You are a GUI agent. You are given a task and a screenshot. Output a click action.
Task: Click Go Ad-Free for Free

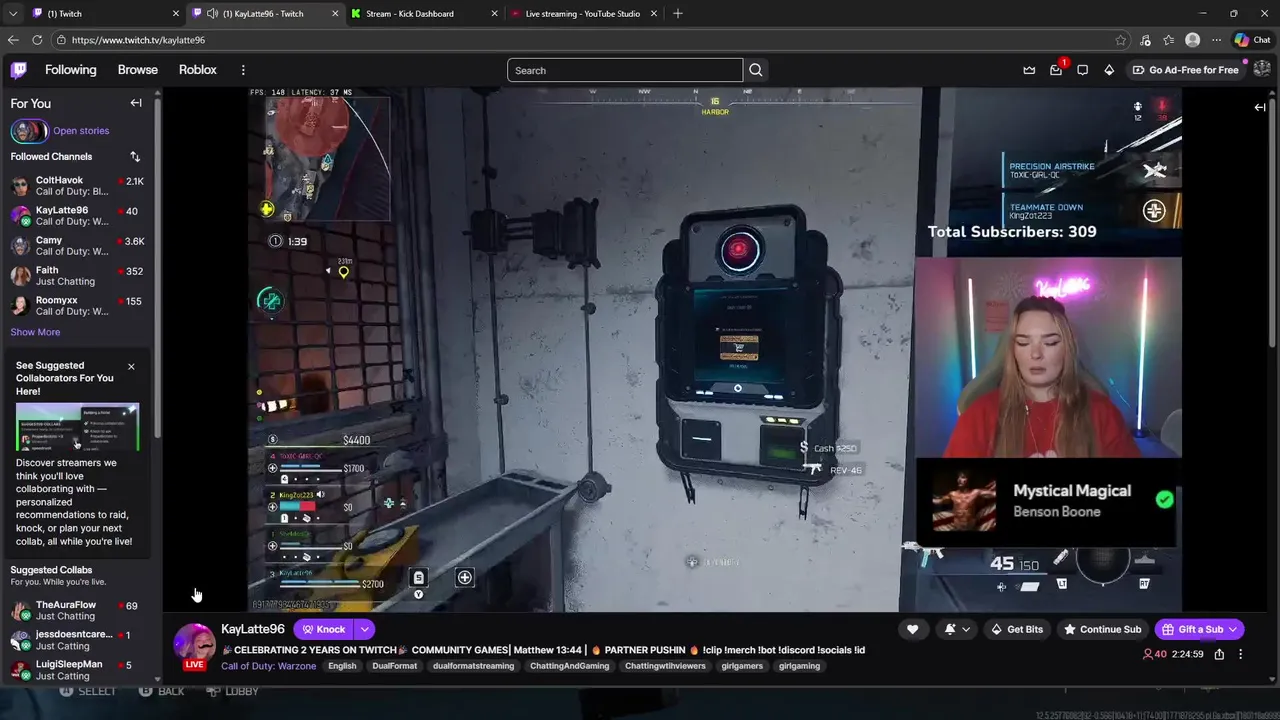tap(1185, 70)
